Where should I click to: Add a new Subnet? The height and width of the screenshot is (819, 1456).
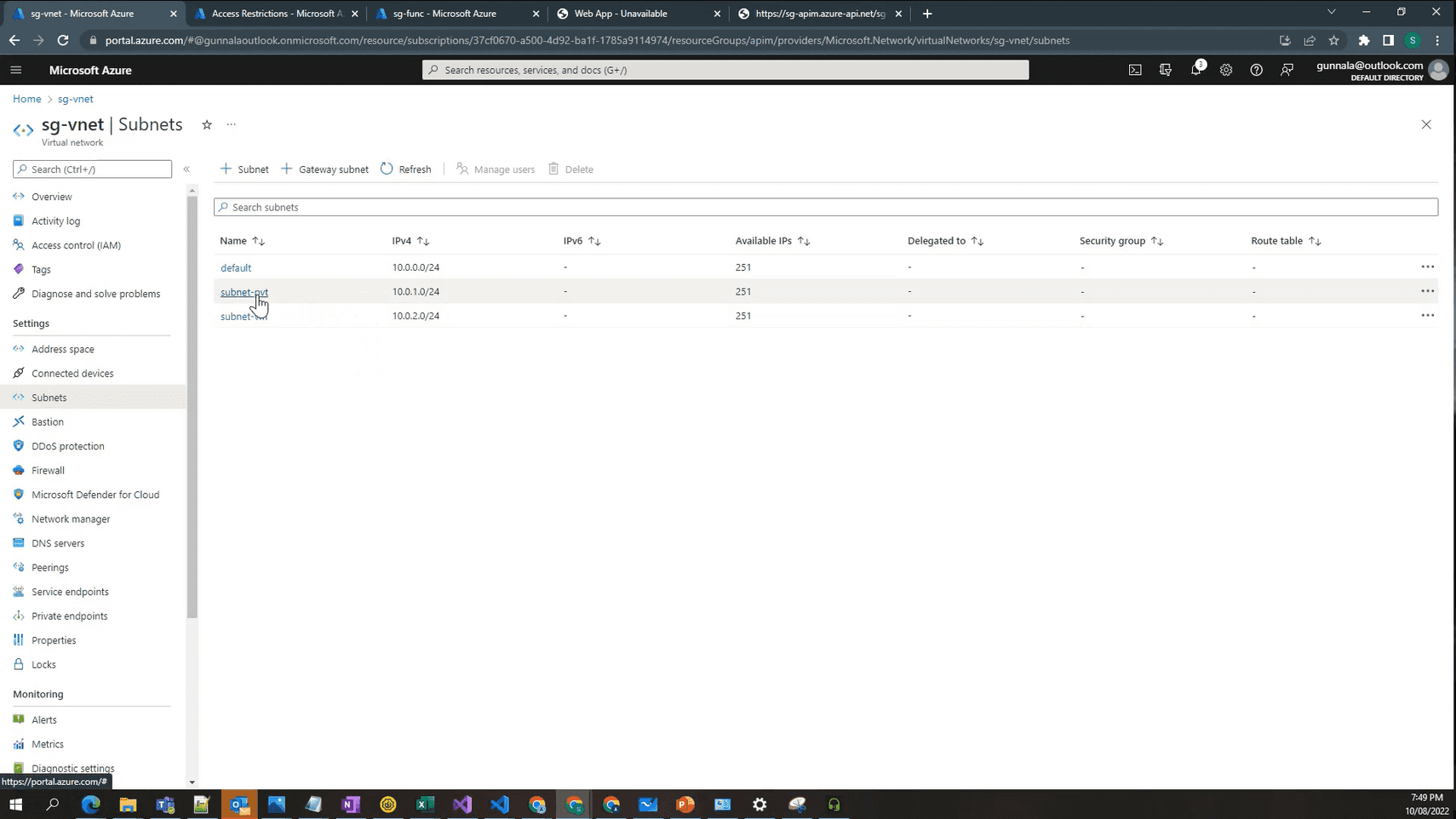tap(244, 169)
